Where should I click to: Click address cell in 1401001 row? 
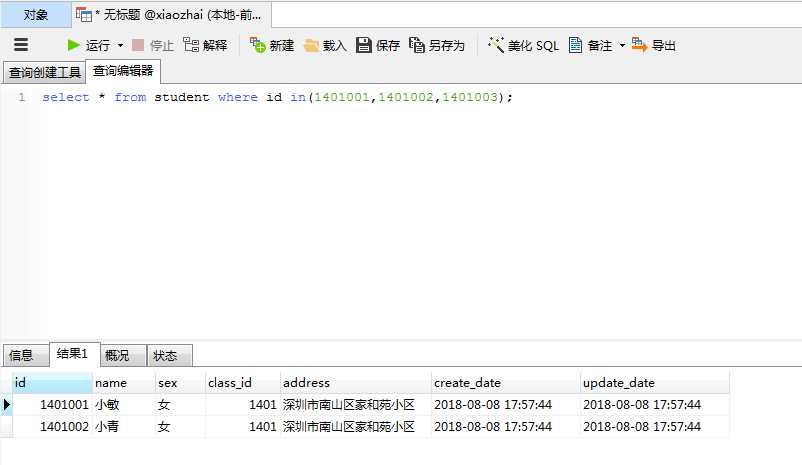point(355,405)
